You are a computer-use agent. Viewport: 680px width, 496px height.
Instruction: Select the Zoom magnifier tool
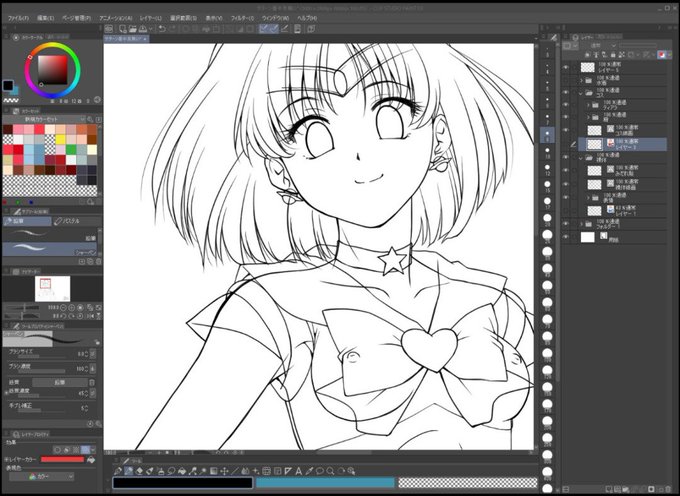(330, 471)
